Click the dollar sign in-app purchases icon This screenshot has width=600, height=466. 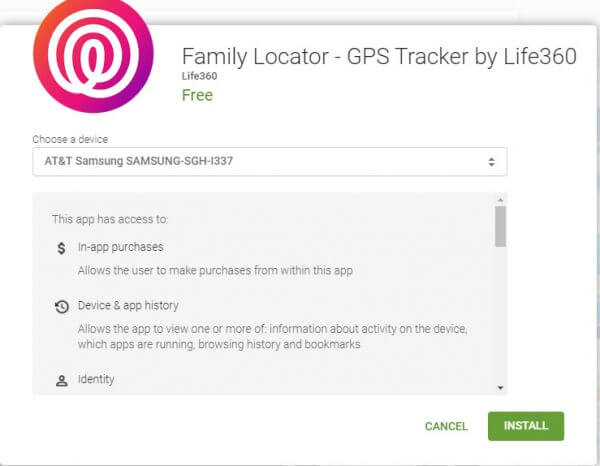point(61,248)
